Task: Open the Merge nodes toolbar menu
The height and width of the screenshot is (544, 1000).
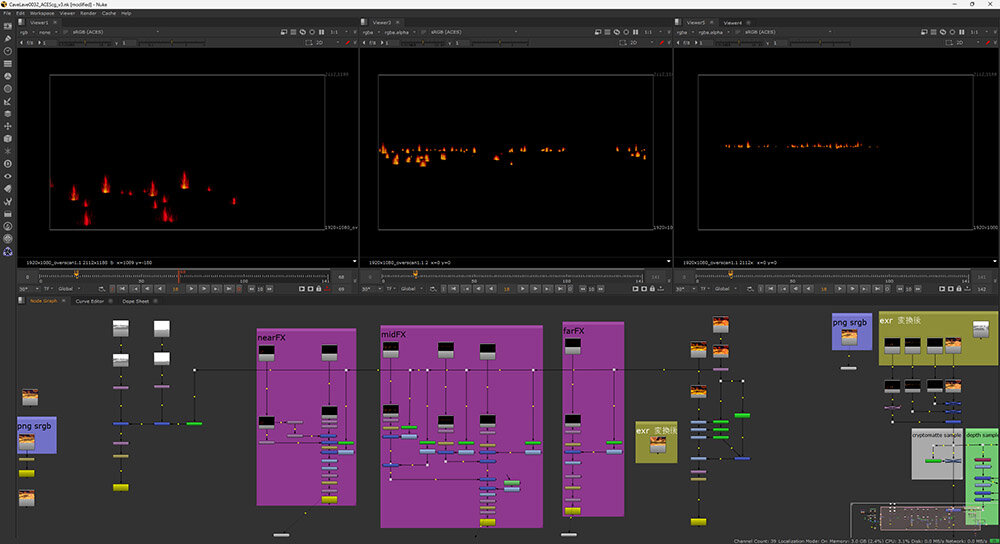Action: pyautogui.click(x=8, y=114)
